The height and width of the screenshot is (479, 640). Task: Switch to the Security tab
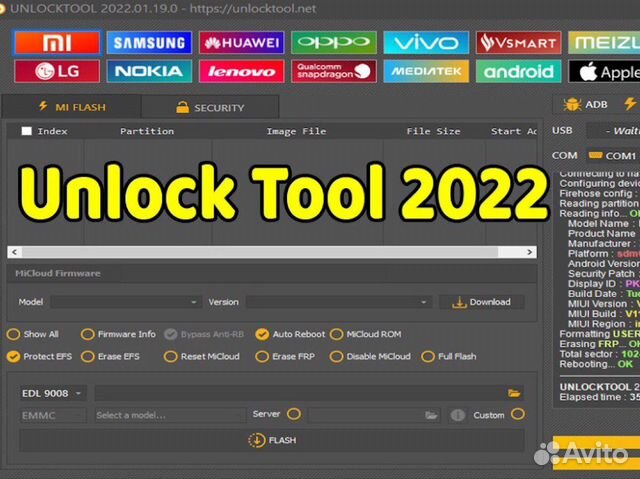pos(210,108)
